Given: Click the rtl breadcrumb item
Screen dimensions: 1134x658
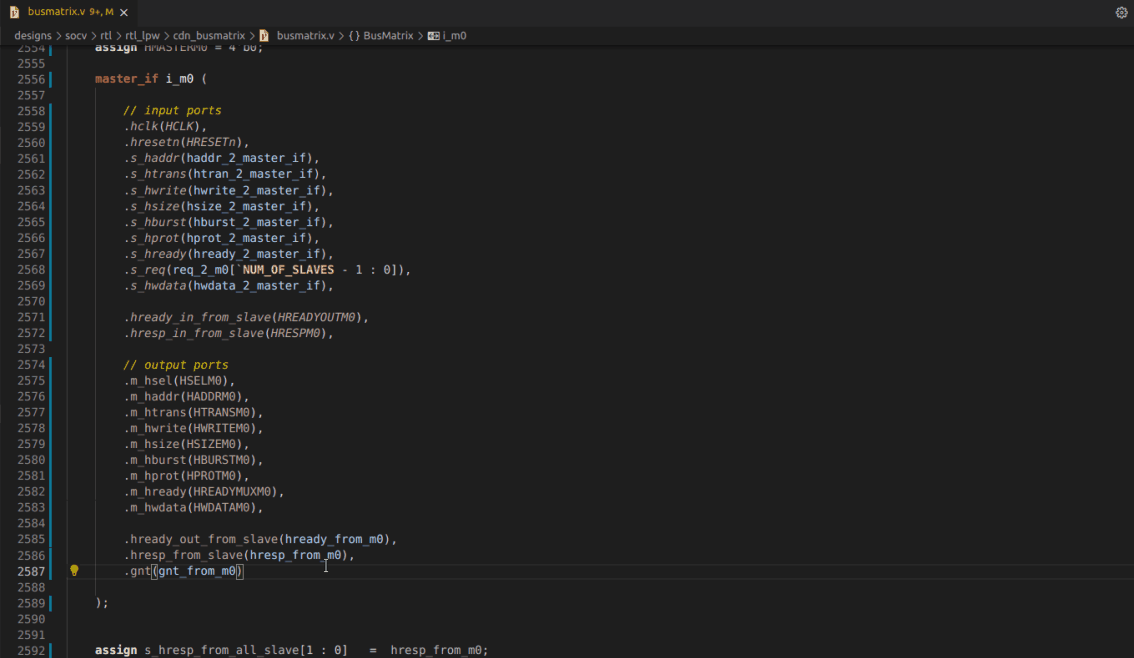Looking at the screenshot, I should click(107, 35).
